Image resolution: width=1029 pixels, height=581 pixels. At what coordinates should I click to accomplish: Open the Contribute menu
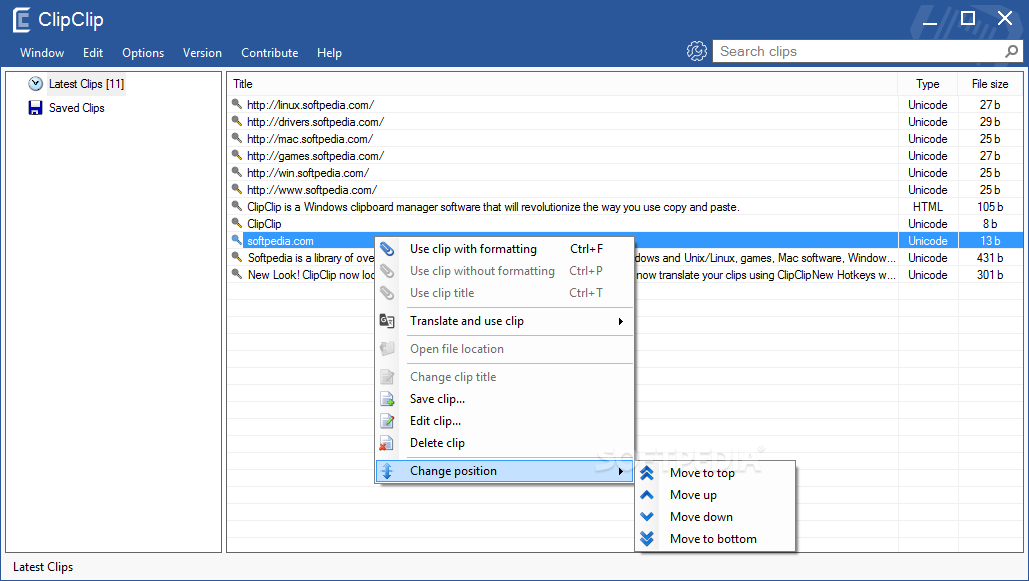(270, 53)
